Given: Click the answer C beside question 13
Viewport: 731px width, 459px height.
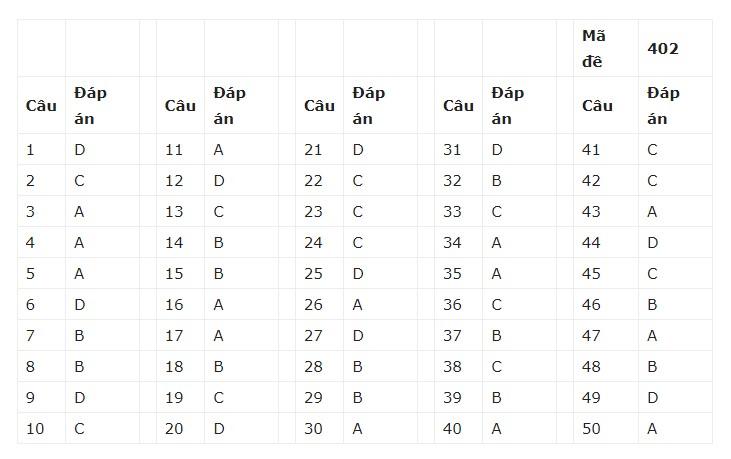Looking at the screenshot, I should [x=218, y=212].
